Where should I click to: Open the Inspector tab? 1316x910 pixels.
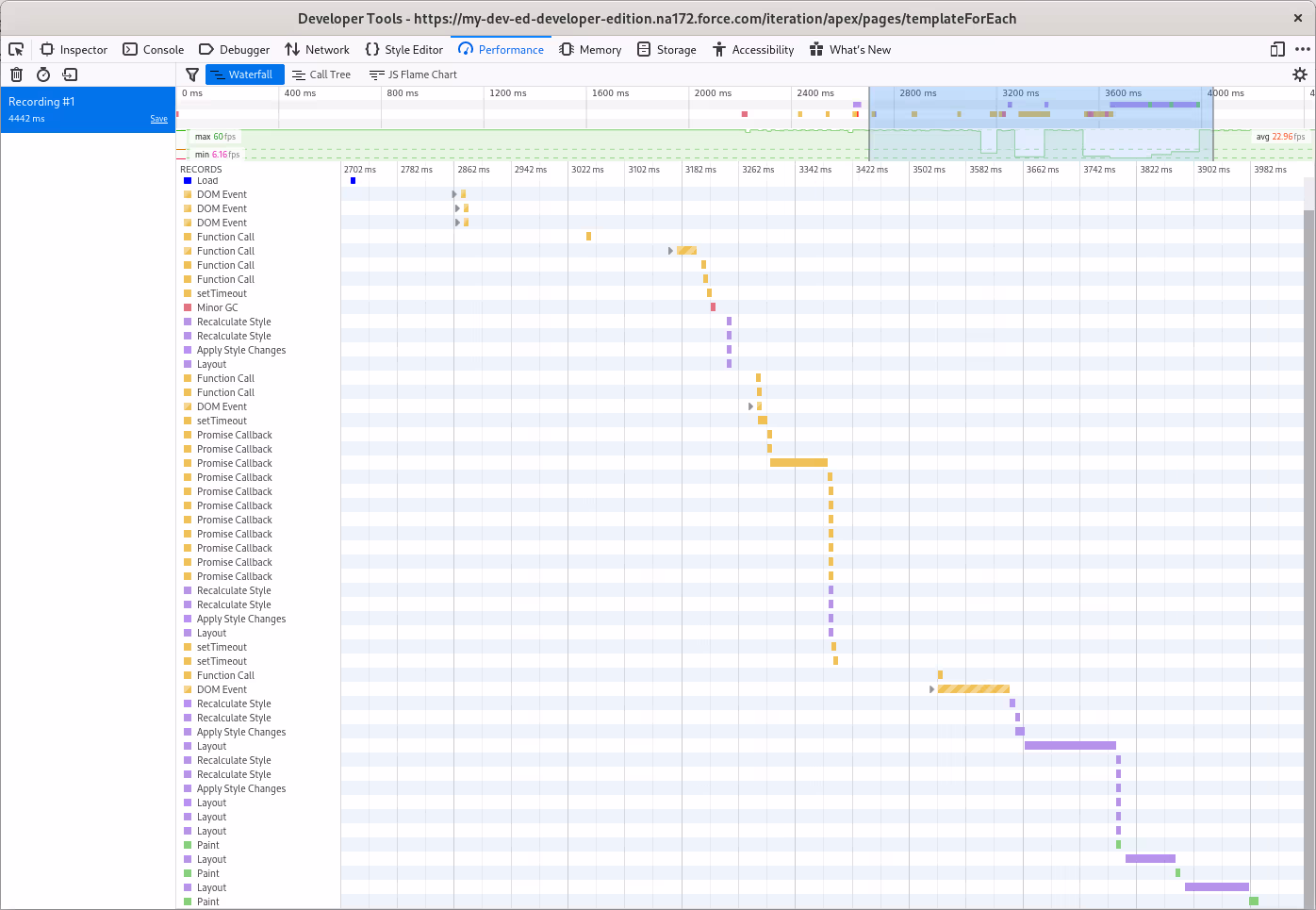pos(74,50)
